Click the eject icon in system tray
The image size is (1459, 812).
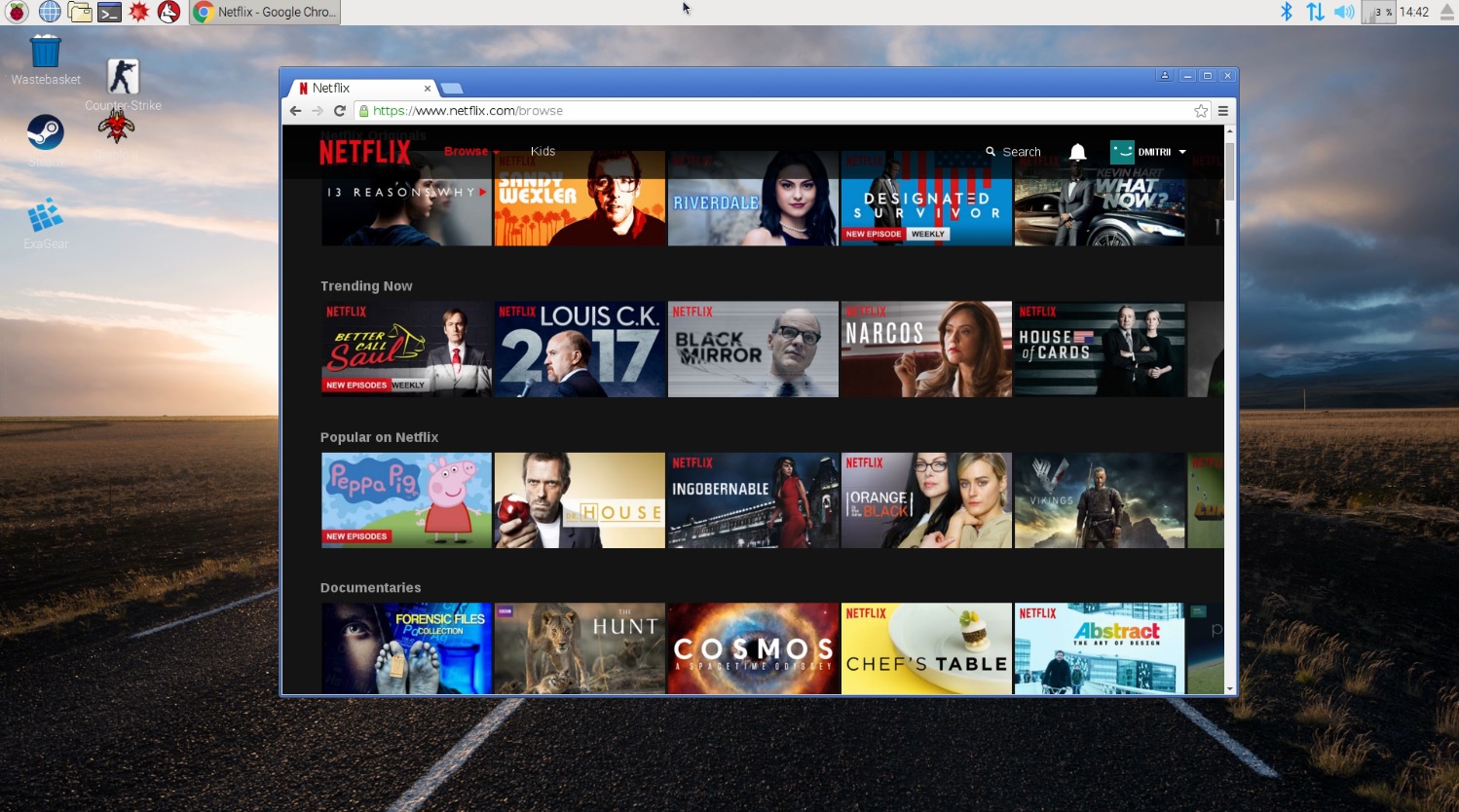point(1447,12)
